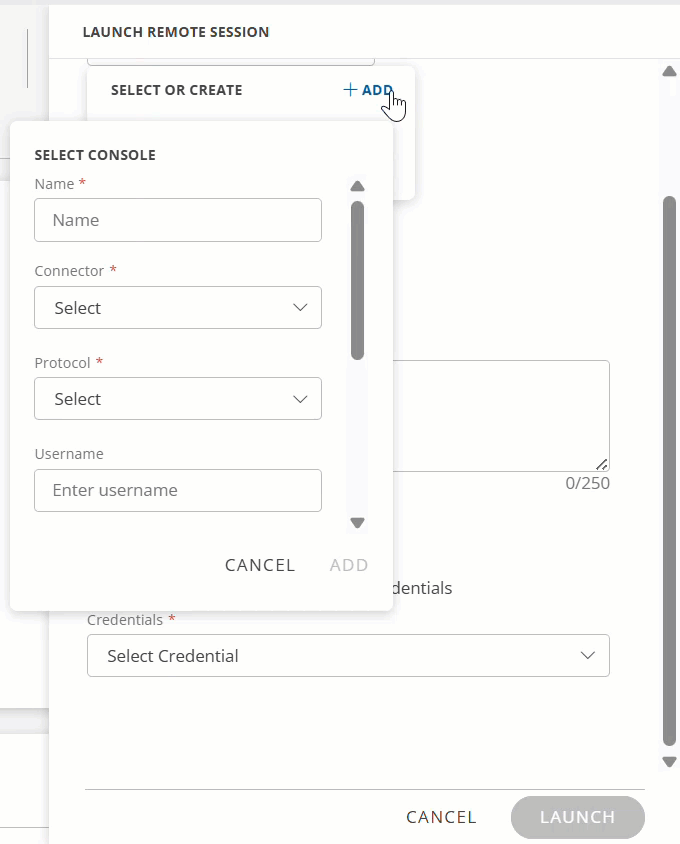This screenshot has width=680, height=844.
Task: Click the main panel scroll up arrow
Action: [x=669, y=71]
